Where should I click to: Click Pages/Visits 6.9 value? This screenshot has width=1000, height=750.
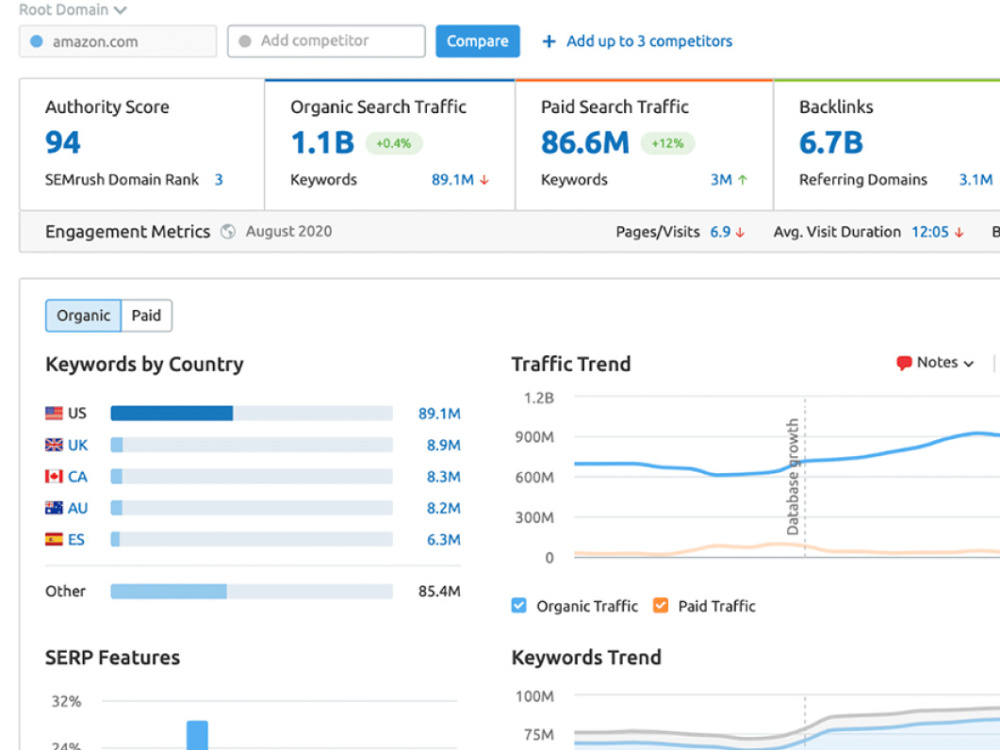click(720, 232)
